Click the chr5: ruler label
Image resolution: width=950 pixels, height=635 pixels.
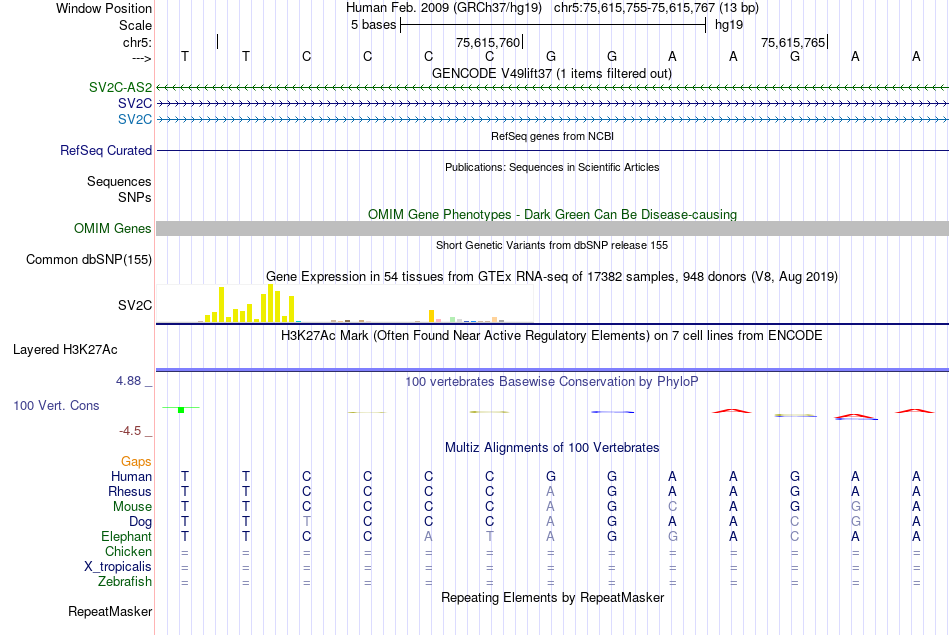[137, 42]
